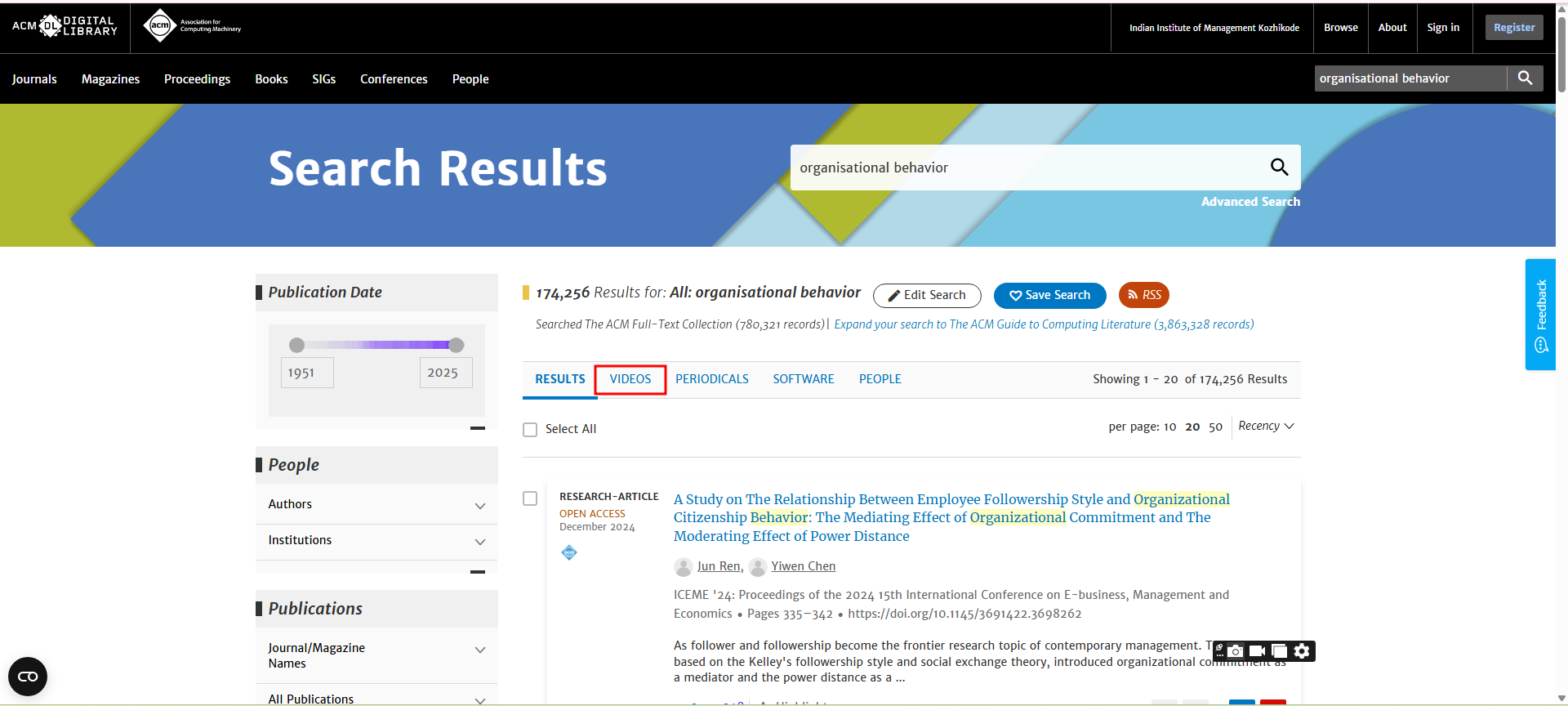Viewport: 1568px width, 706px height.
Task: Click the camera screenshot icon
Action: [1236, 651]
